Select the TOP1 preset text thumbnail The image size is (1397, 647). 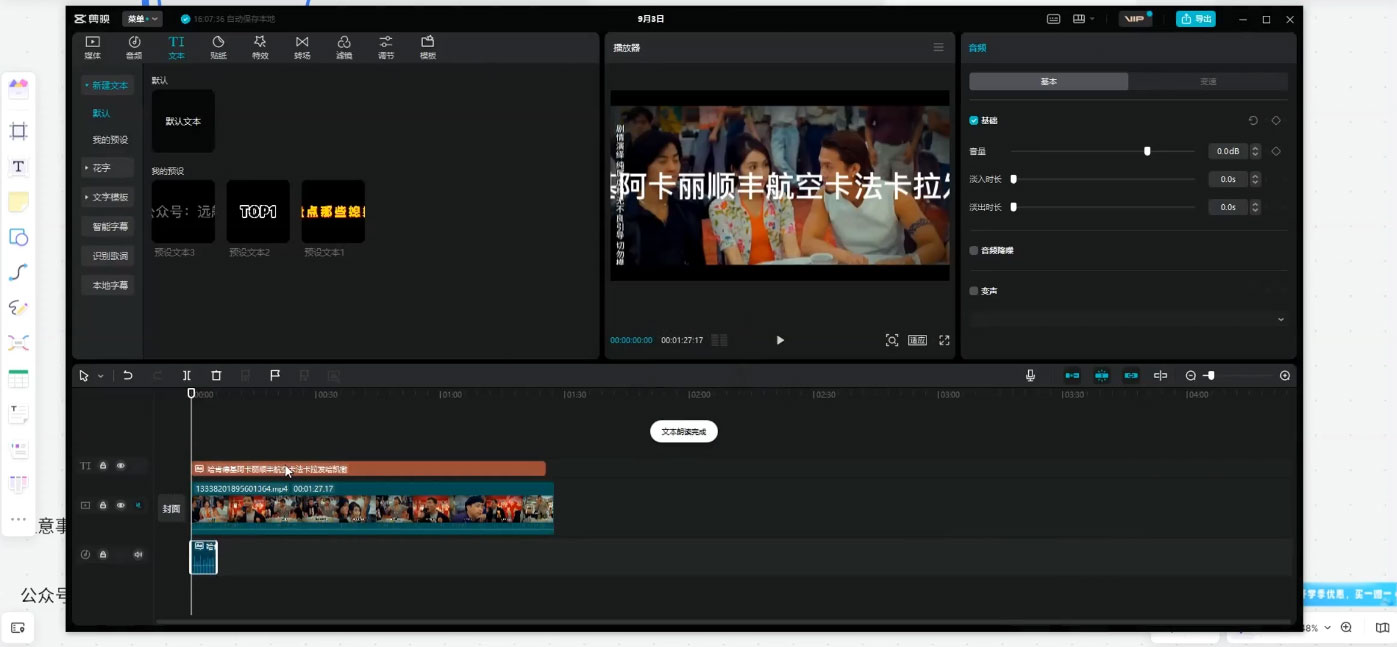pos(258,212)
